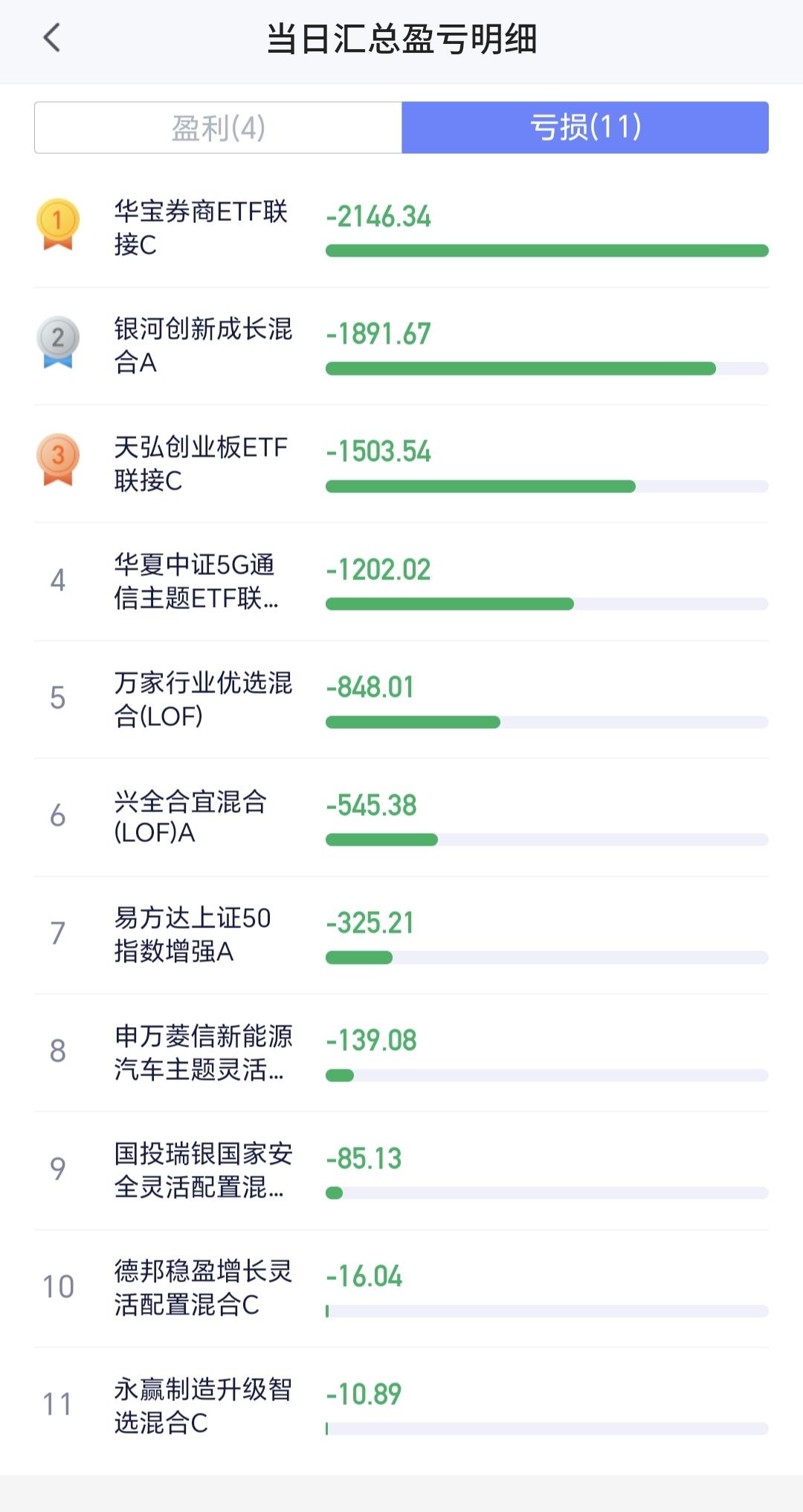
Task: Select 永赢制造升级智选混合C fund
Action: click(x=202, y=1406)
